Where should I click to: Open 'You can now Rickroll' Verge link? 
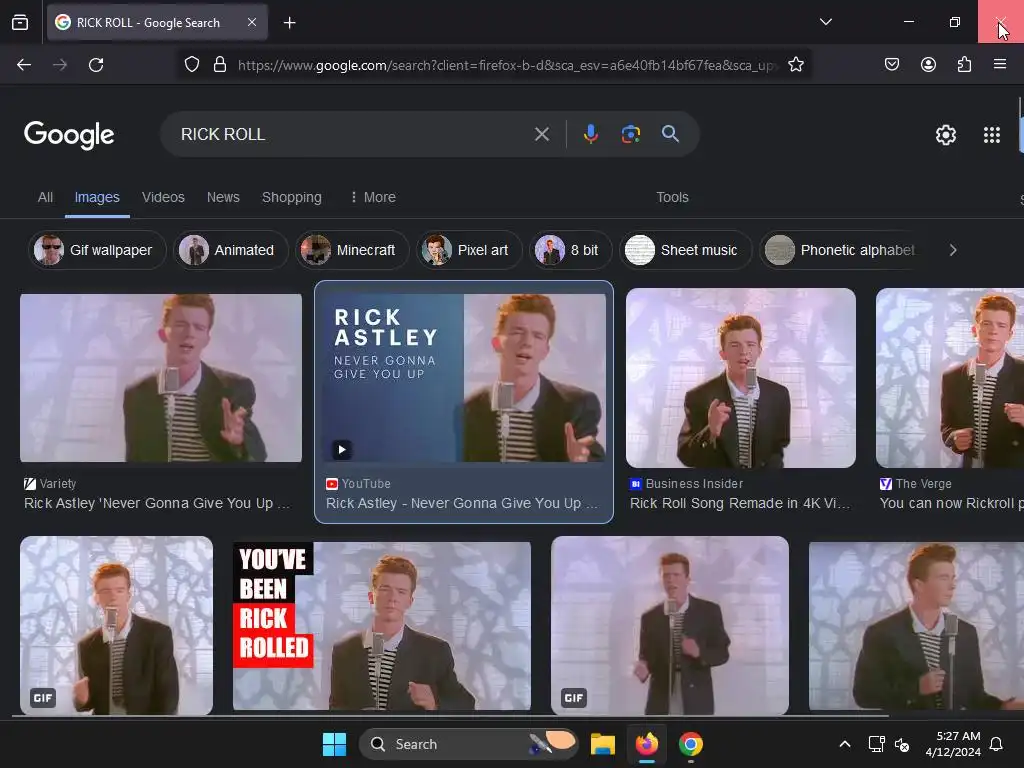(x=952, y=504)
